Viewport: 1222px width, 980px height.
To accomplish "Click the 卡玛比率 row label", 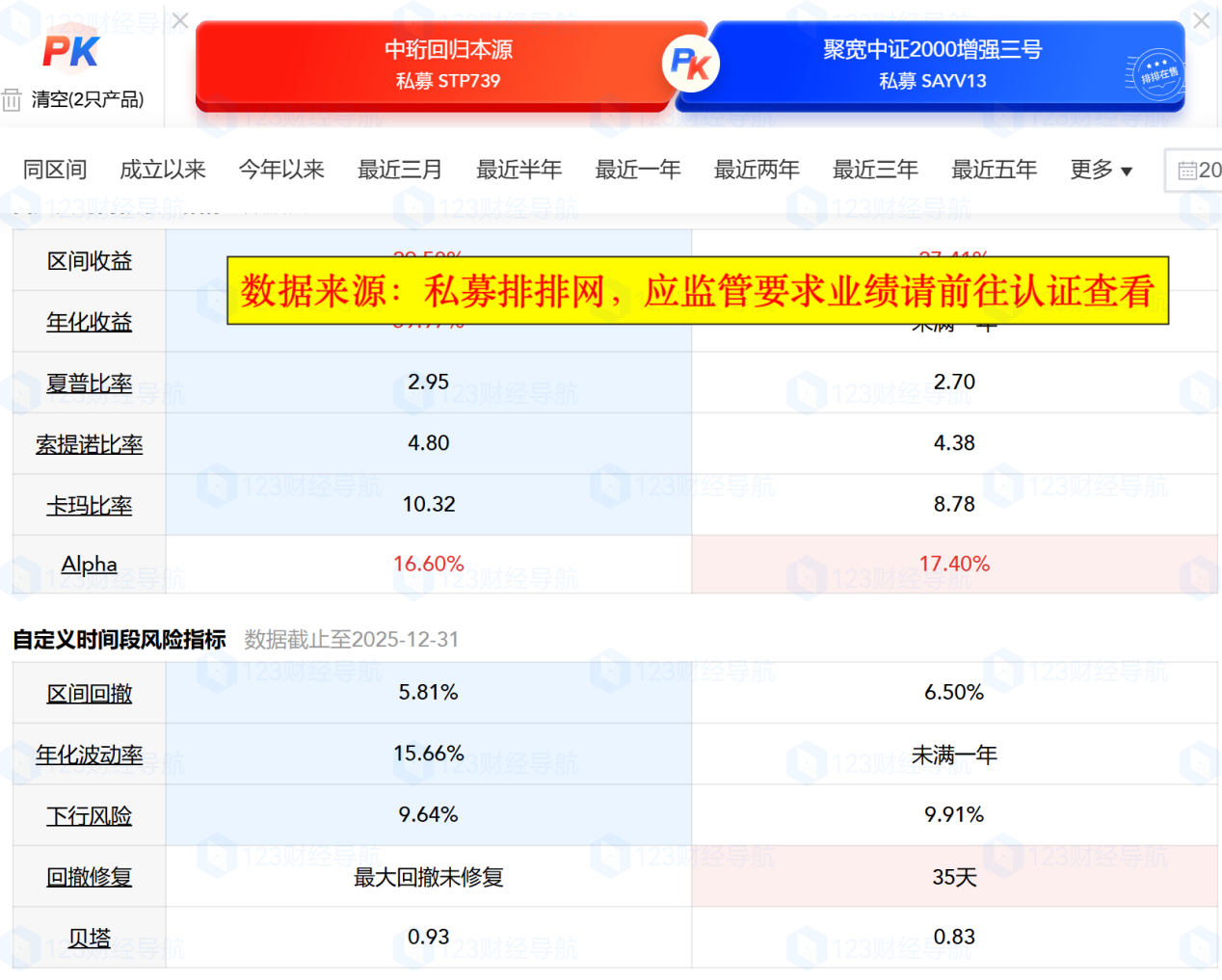I will 89,506.
